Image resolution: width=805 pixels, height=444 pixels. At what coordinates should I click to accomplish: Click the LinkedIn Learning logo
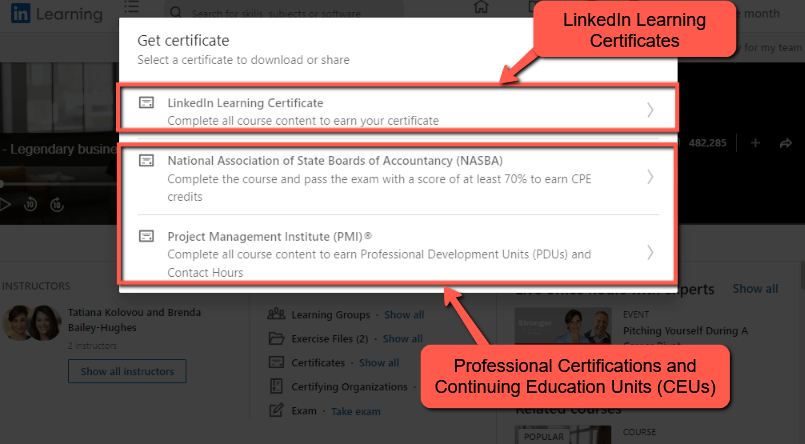coord(56,13)
